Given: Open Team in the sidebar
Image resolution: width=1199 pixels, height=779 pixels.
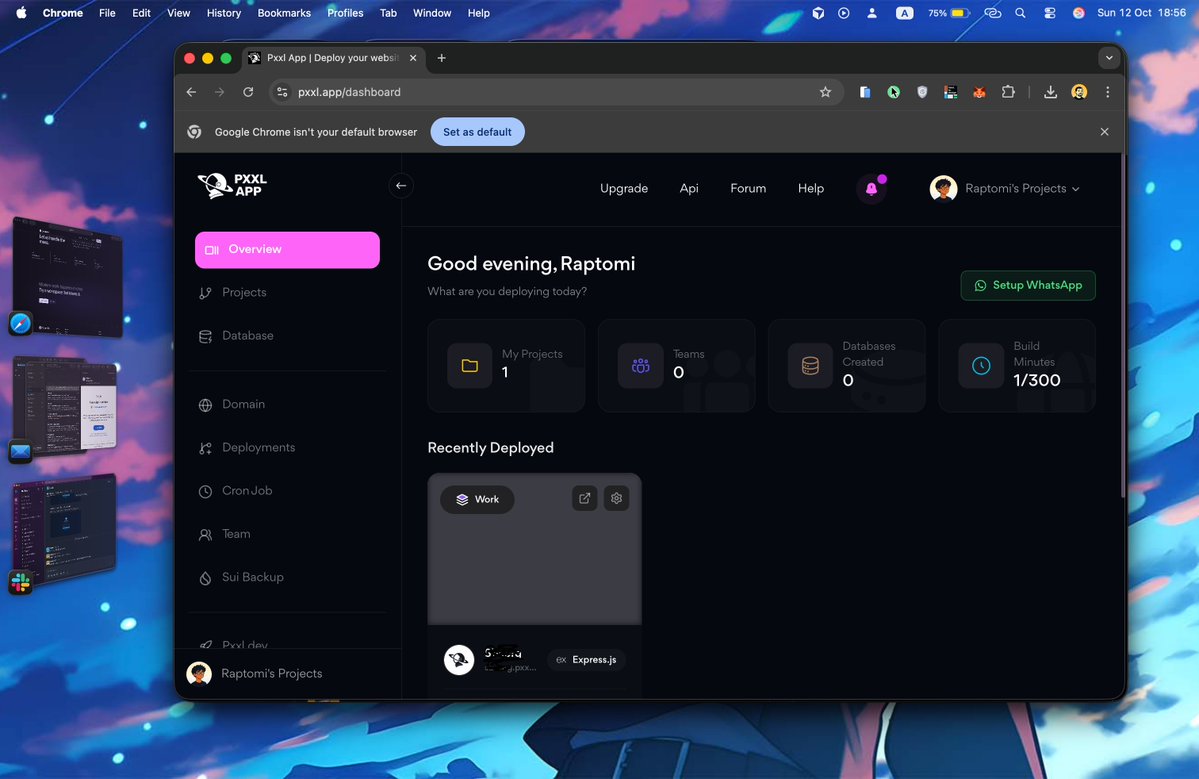Looking at the screenshot, I should (236, 534).
